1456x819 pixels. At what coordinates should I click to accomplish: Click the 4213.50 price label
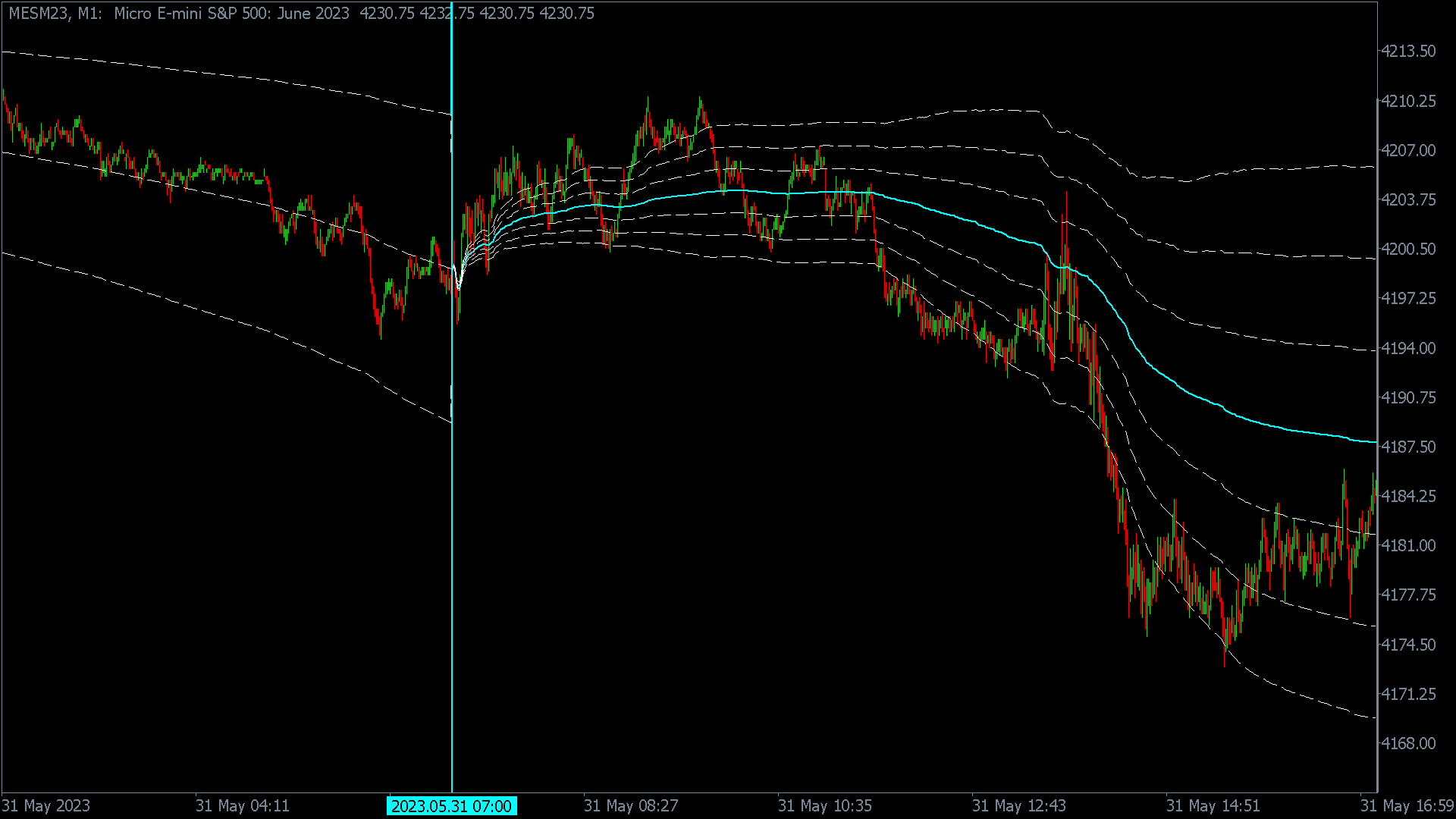(x=1408, y=52)
